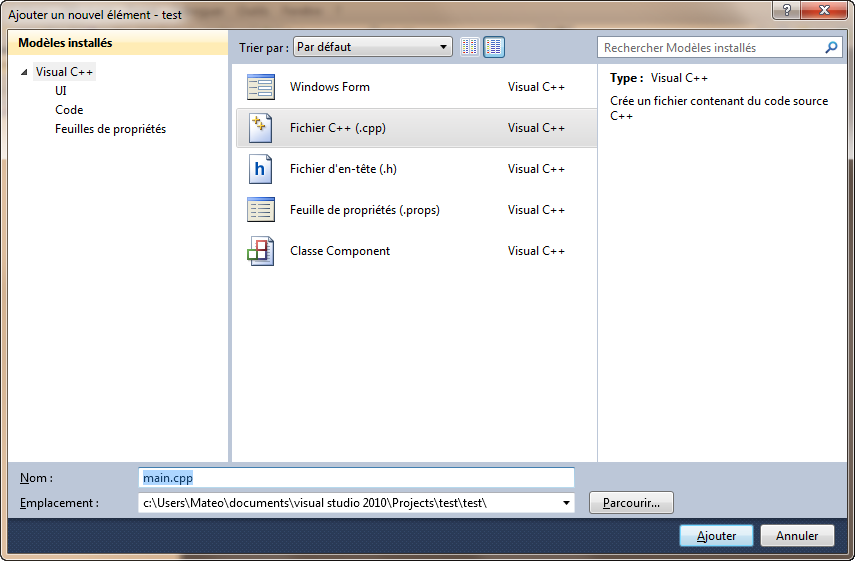
Task: Select the Classe Component icon
Action: 260,251
